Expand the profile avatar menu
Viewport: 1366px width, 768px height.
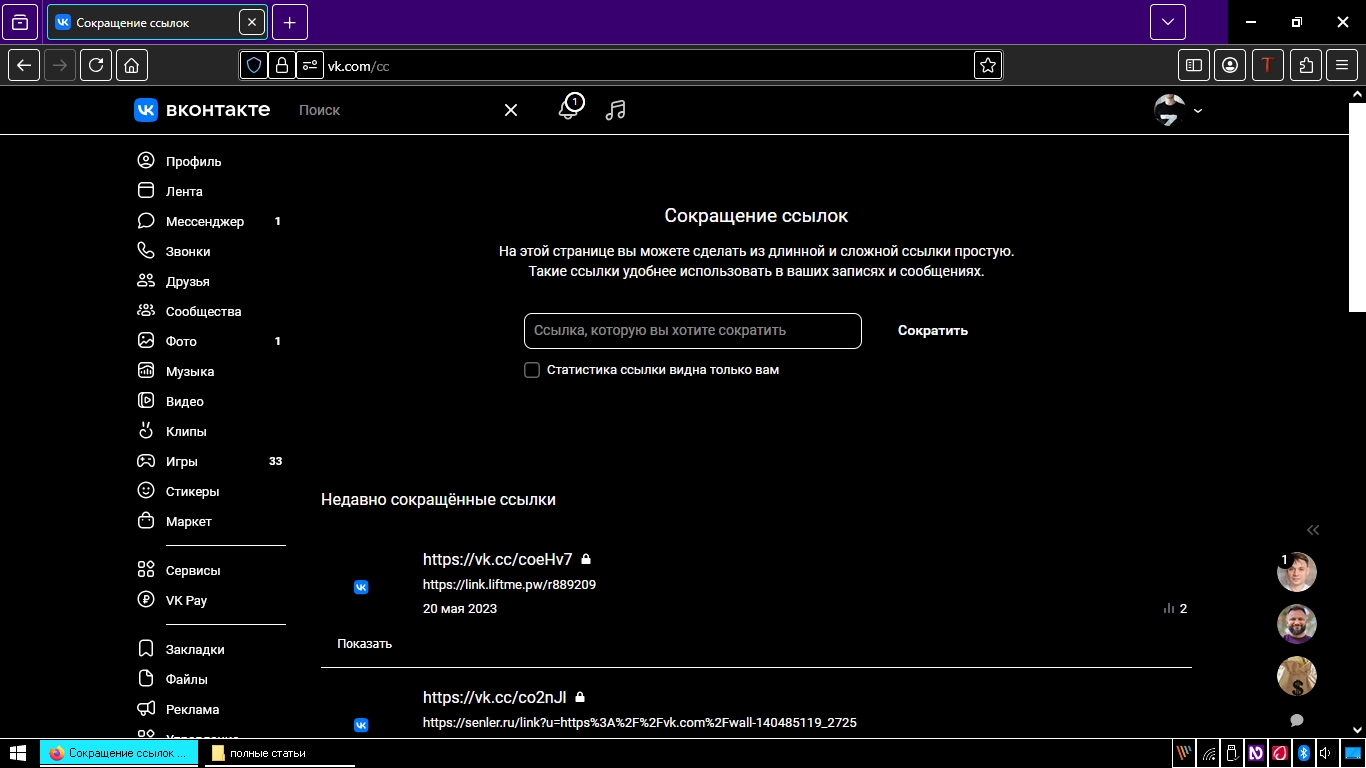click(x=1178, y=110)
